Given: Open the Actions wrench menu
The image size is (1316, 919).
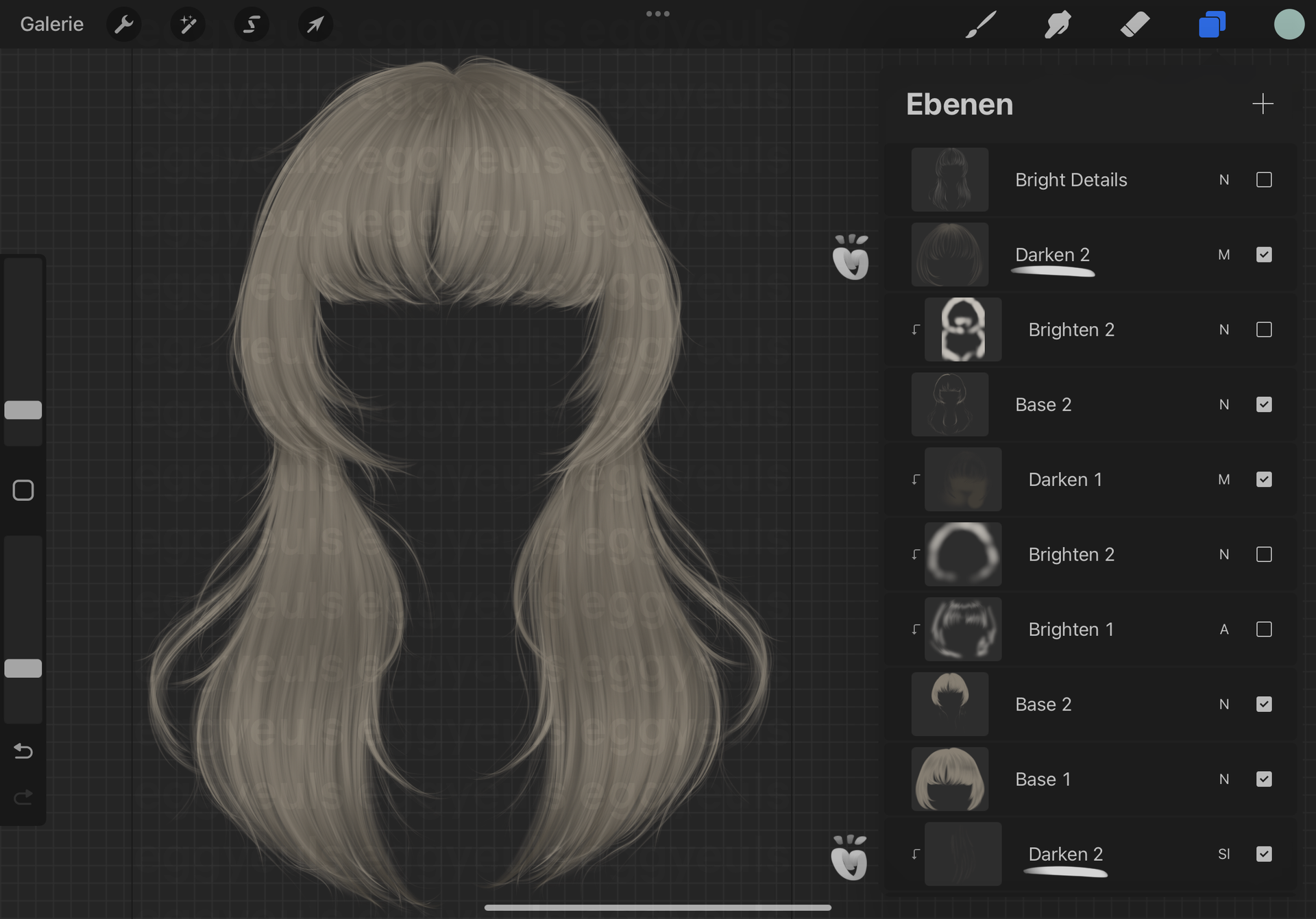Looking at the screenshot, I should pos(124,25).
